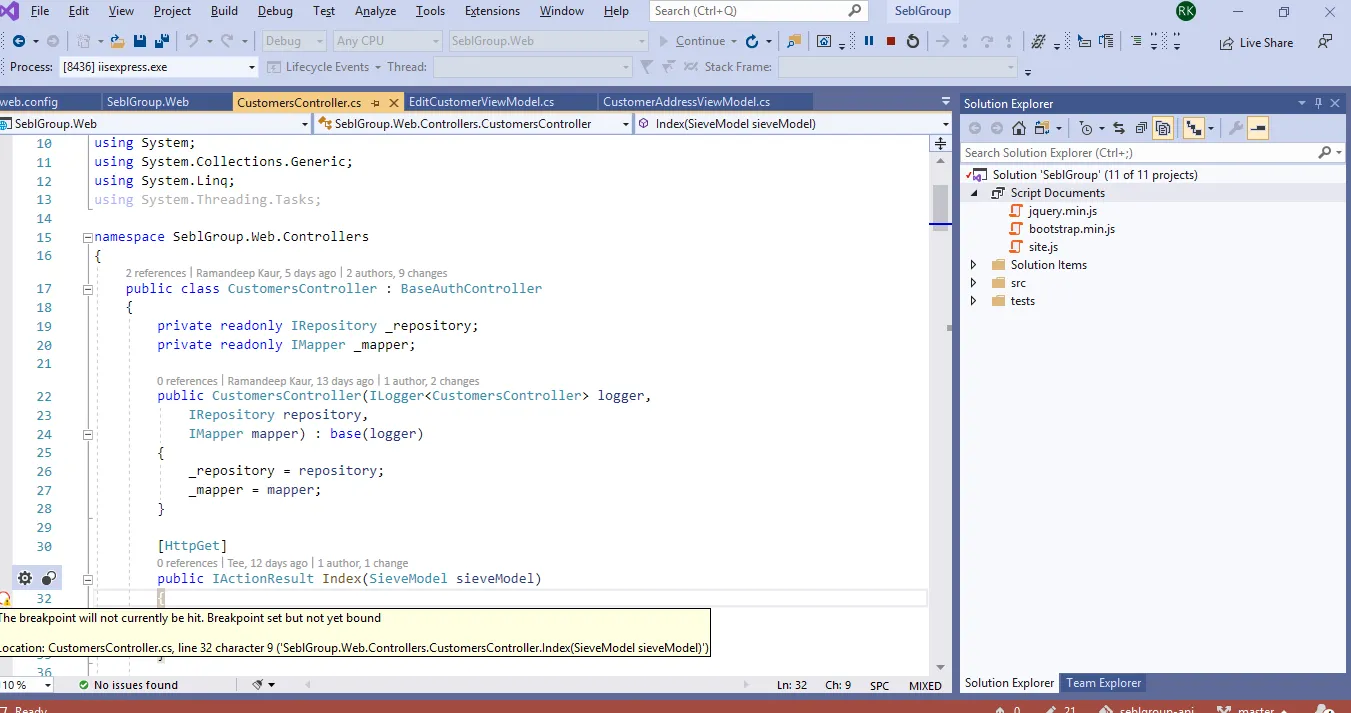Click the Home icon in Solution Explorer
The image size is (1351, 713).
click(1018, 128)
